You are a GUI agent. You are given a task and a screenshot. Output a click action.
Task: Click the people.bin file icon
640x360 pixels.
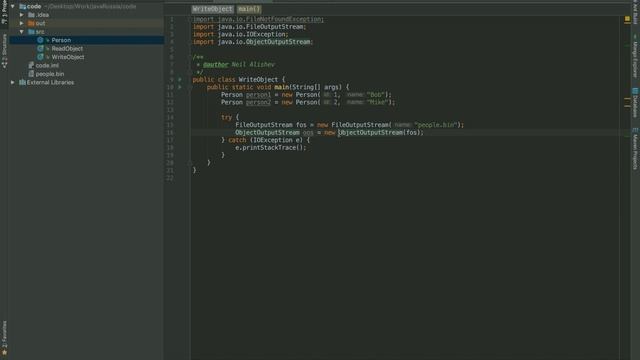click(31, 74)
